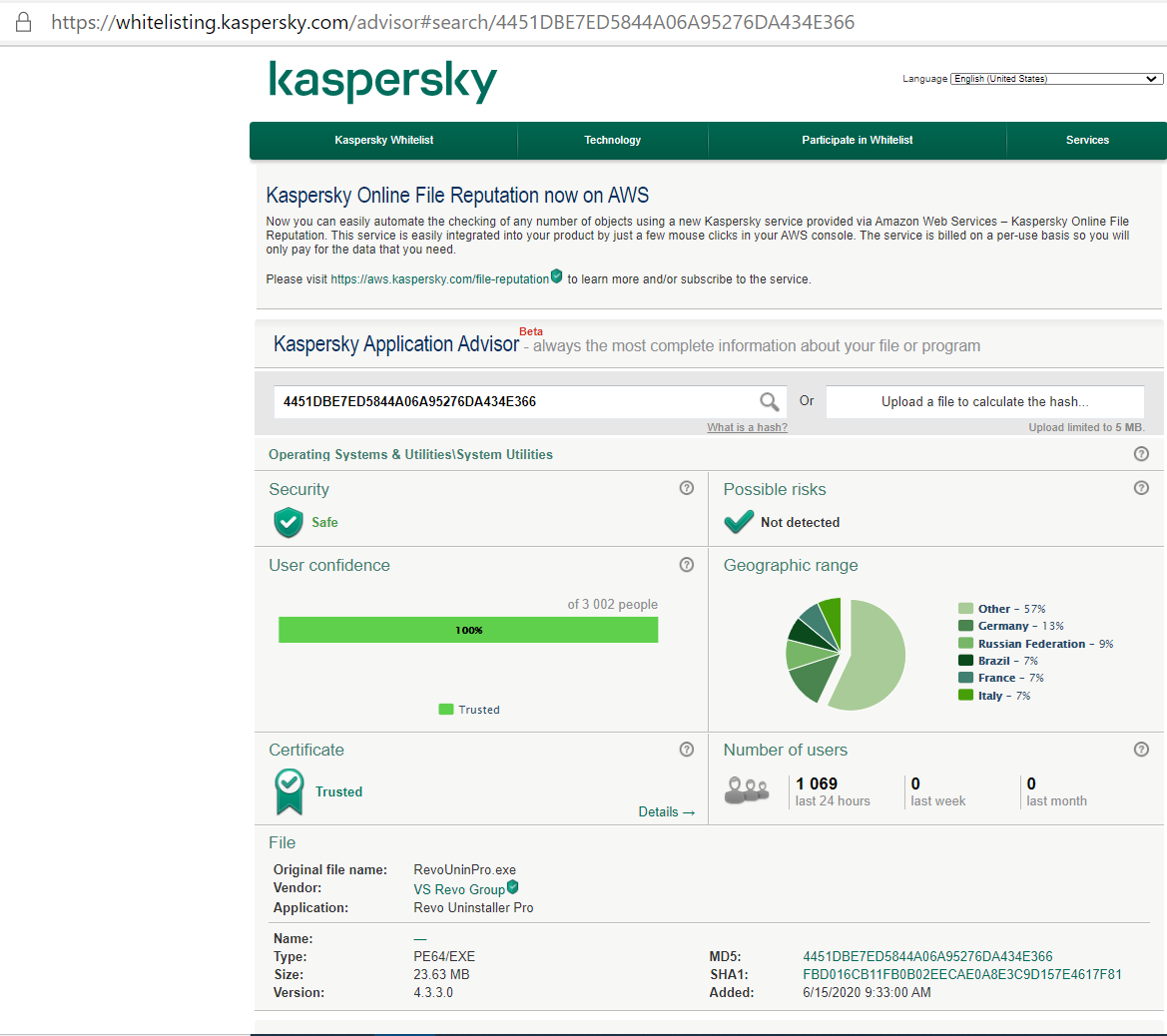Click the browser URL address bar

pos(452,22)
